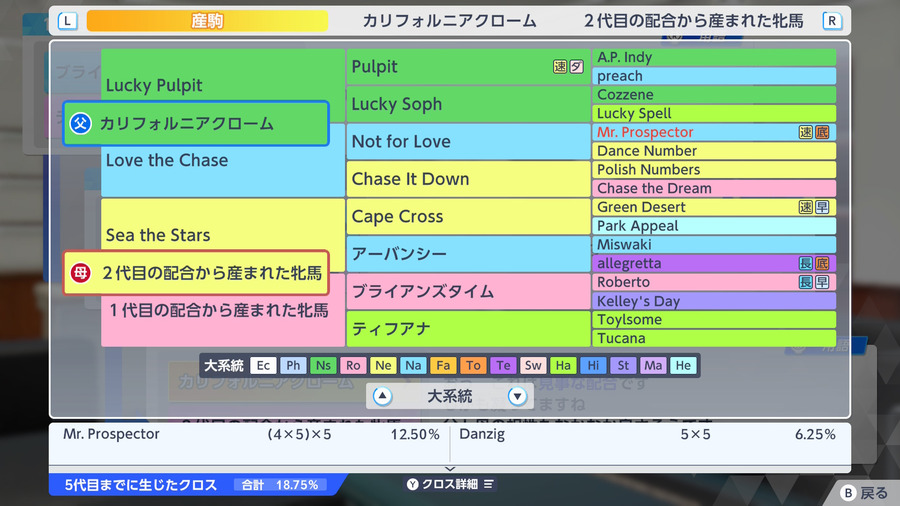Open クロス詳細 cross details

point(449,484)
